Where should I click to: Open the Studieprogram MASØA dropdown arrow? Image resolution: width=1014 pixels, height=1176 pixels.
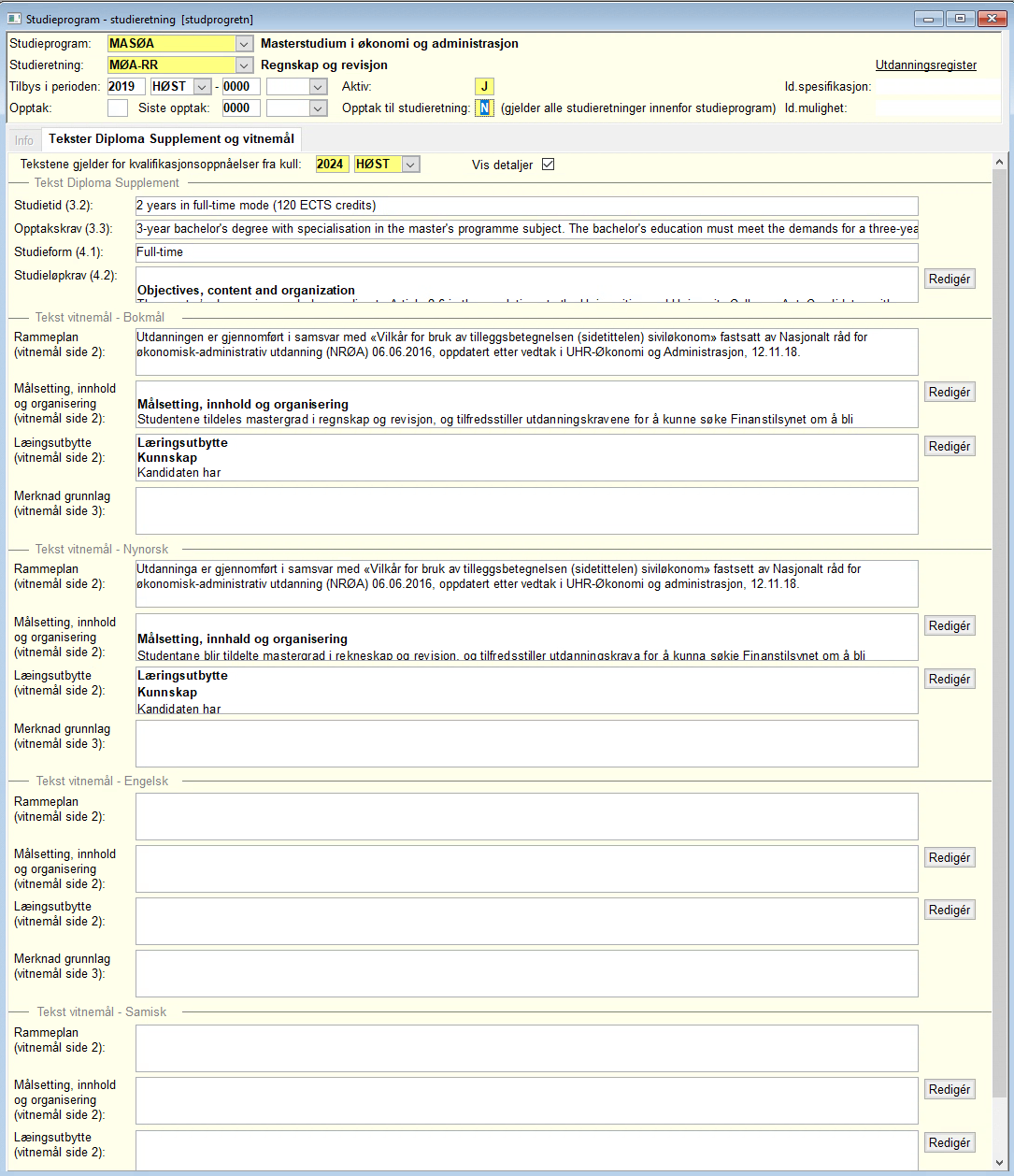pyautogui.click(x=245, y=44)
